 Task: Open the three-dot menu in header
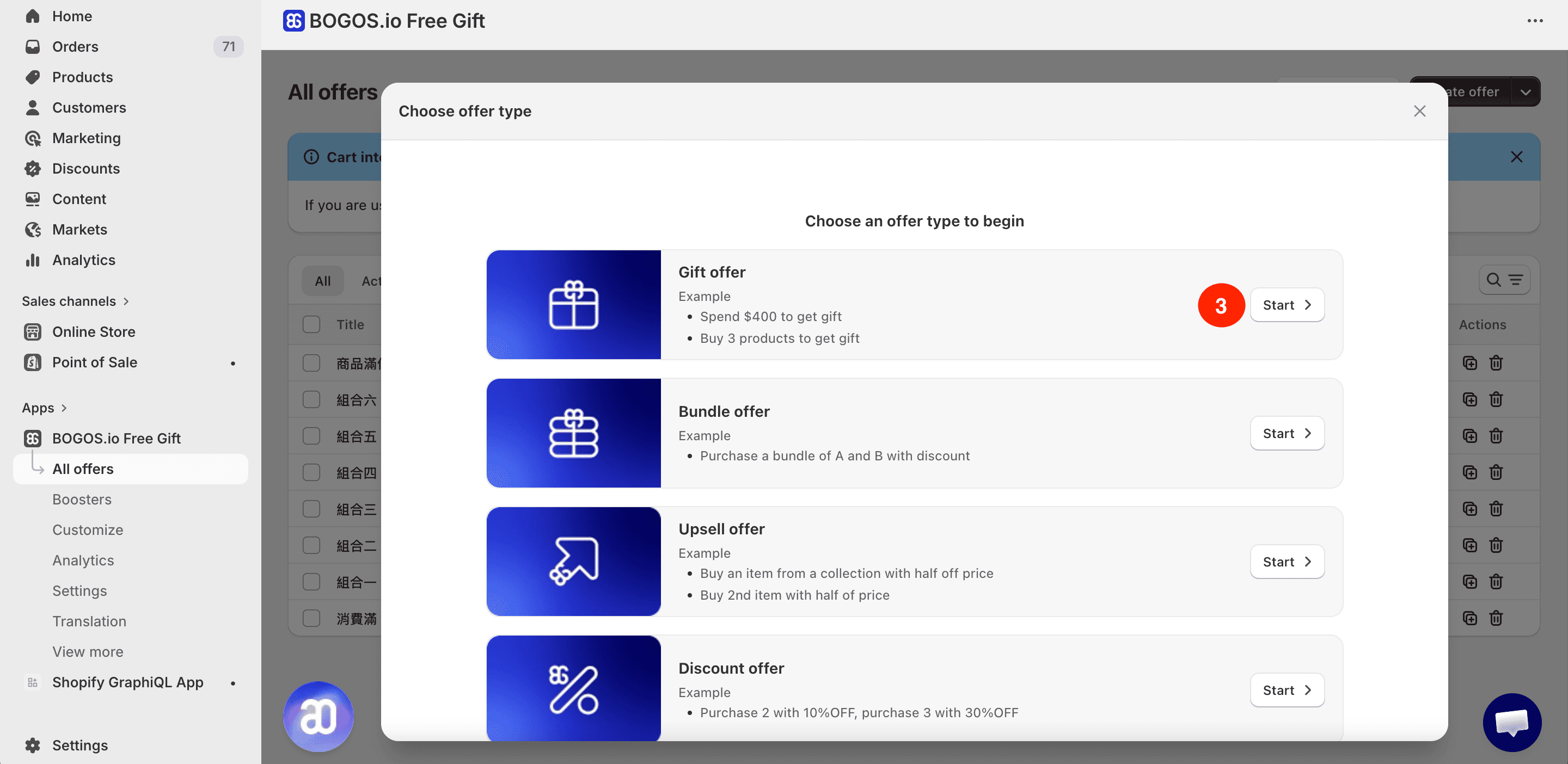(x=1535, y=21)
